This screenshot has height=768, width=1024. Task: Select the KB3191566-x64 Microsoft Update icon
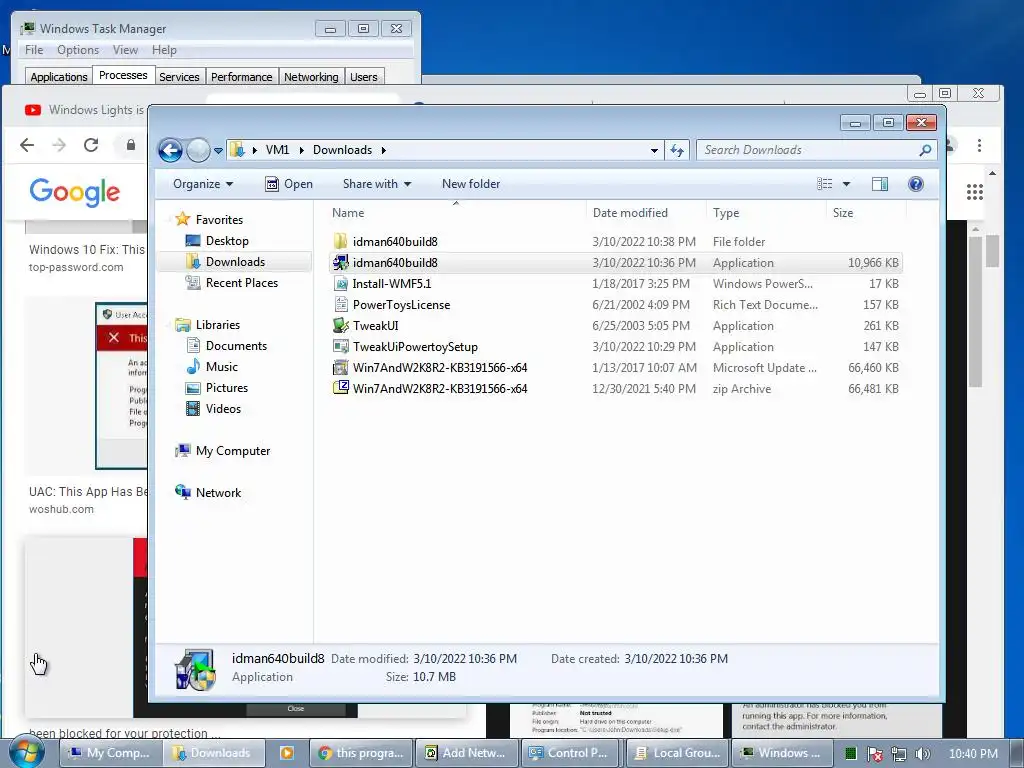[340, 368]
